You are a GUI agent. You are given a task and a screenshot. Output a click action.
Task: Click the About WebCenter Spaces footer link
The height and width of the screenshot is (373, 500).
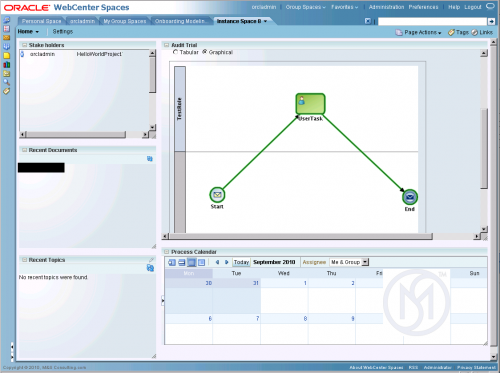click(x=376, y=367)
